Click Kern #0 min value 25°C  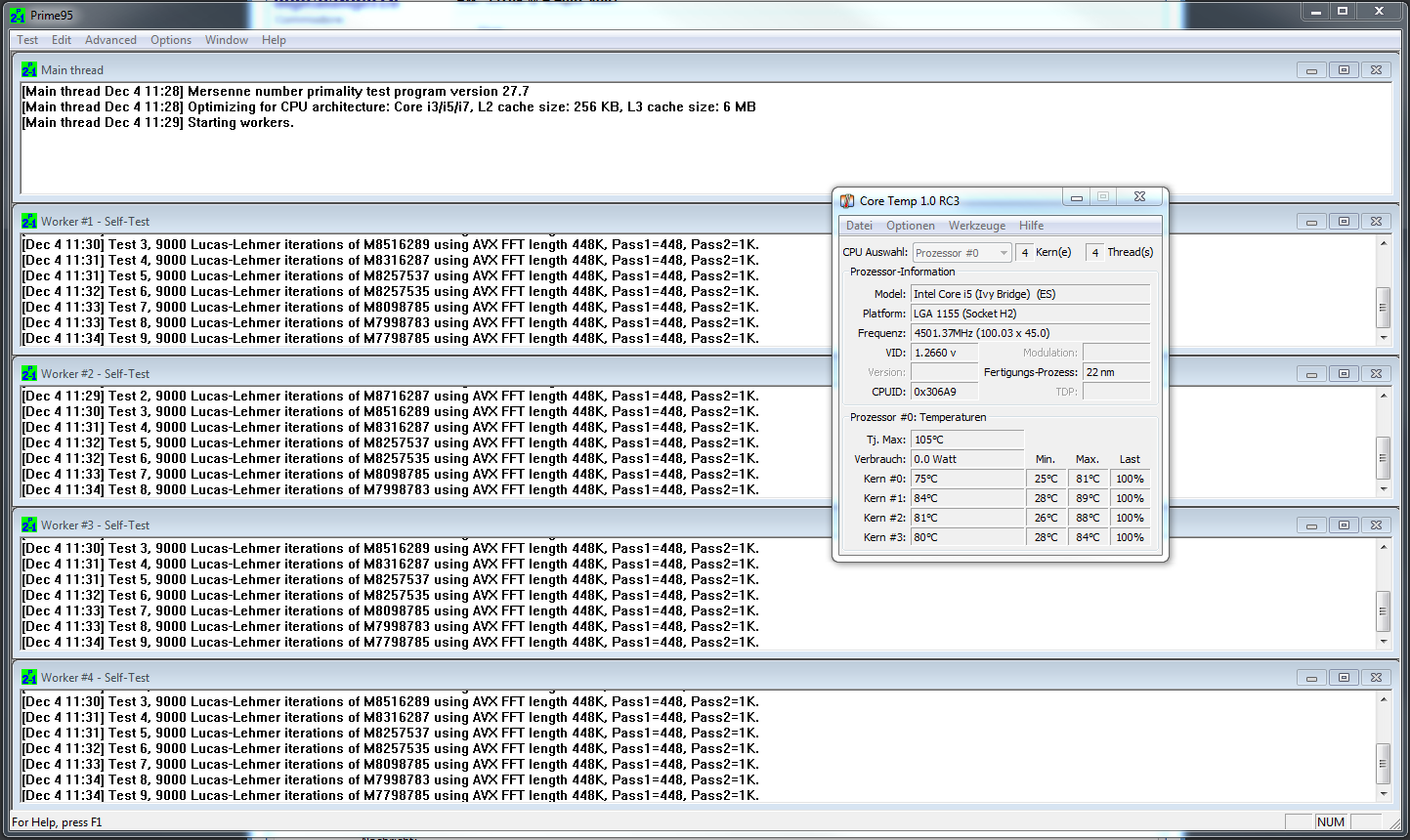click(1047, 479)
